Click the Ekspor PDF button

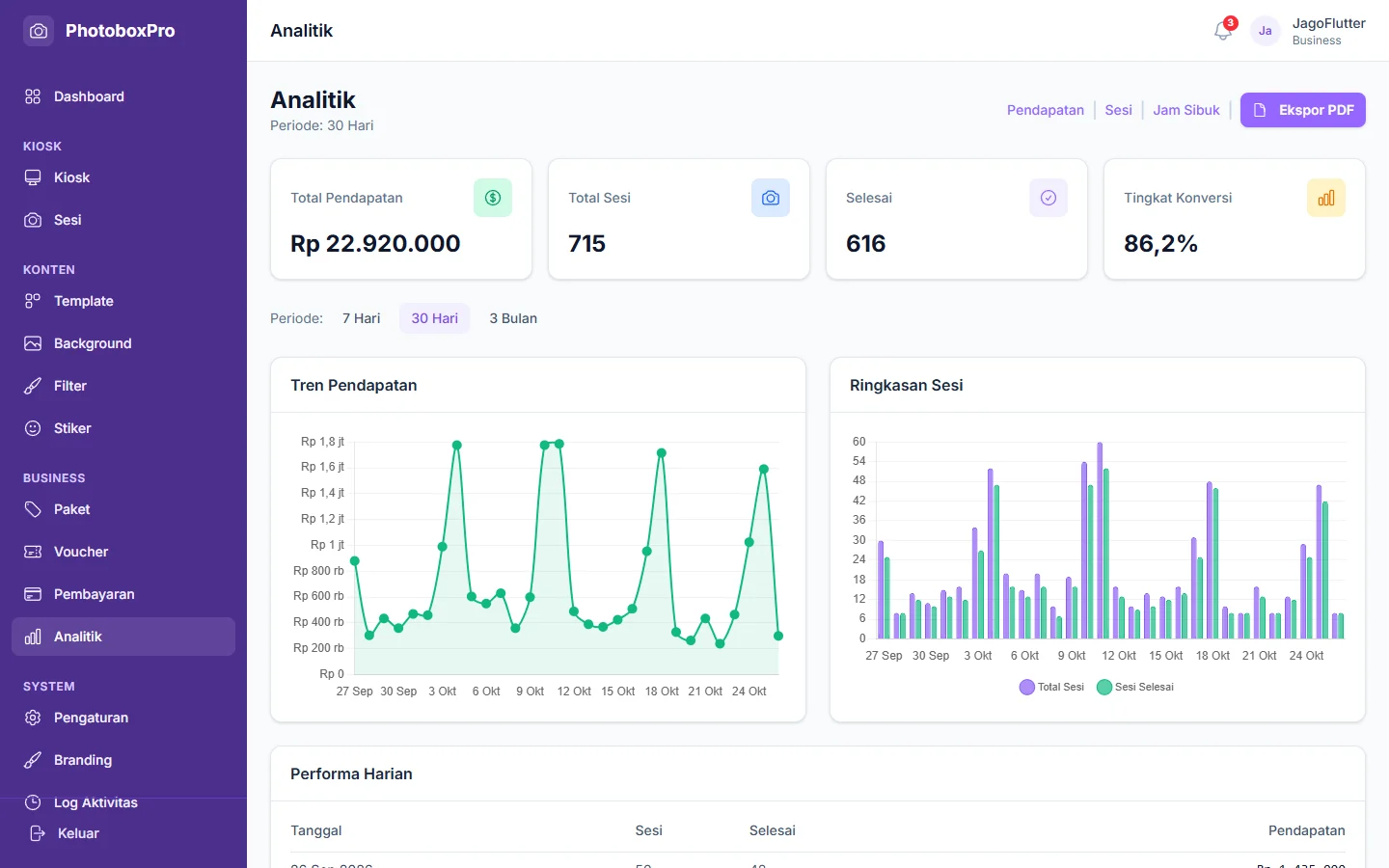1303,110
